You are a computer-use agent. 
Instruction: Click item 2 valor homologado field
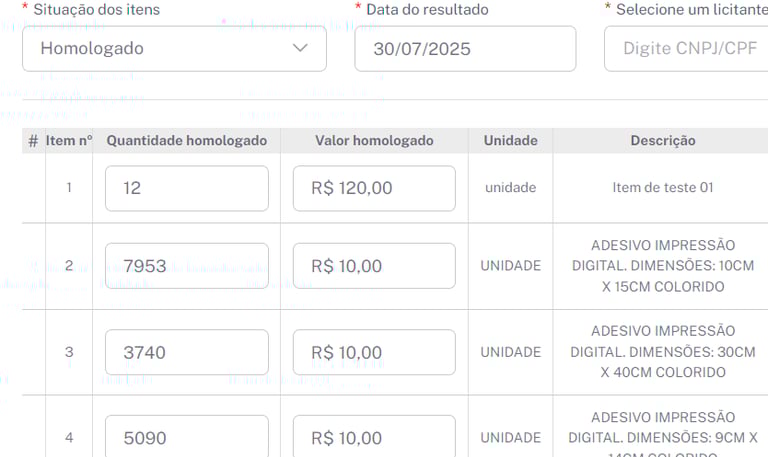[x=374, y=266]
